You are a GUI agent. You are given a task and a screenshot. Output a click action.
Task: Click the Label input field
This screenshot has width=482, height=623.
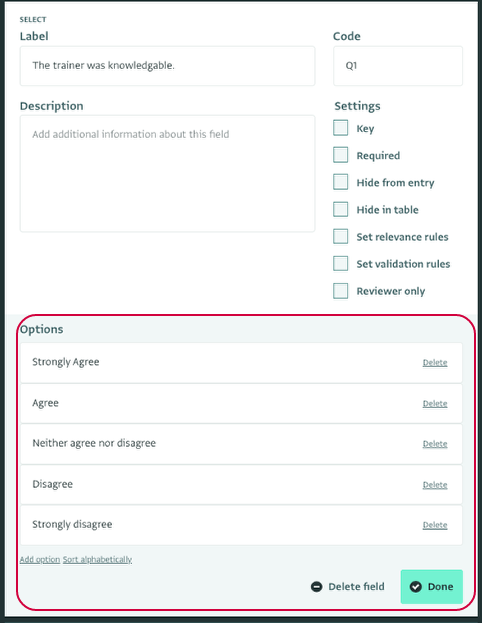coord(167,66)
